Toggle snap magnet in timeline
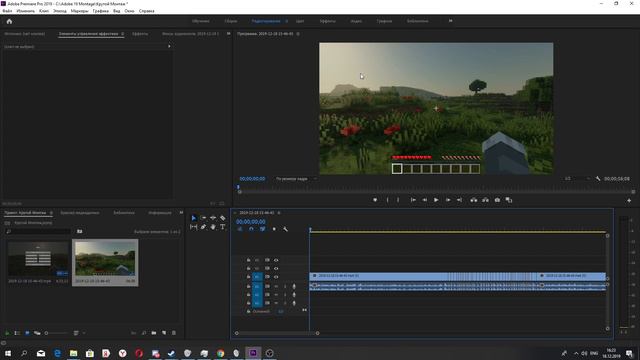Image resolution: width=640 pixels, height=360 pixels. (x=251, y=229)
